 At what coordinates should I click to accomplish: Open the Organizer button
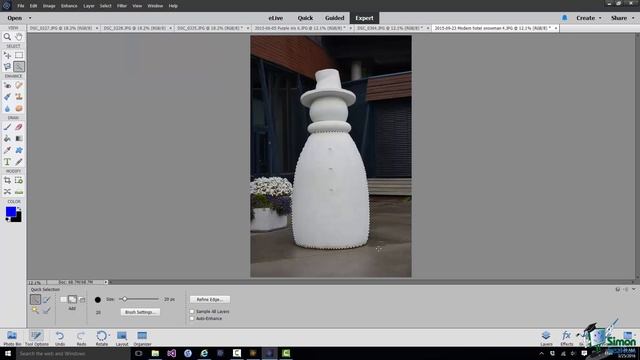pos(142,338)
